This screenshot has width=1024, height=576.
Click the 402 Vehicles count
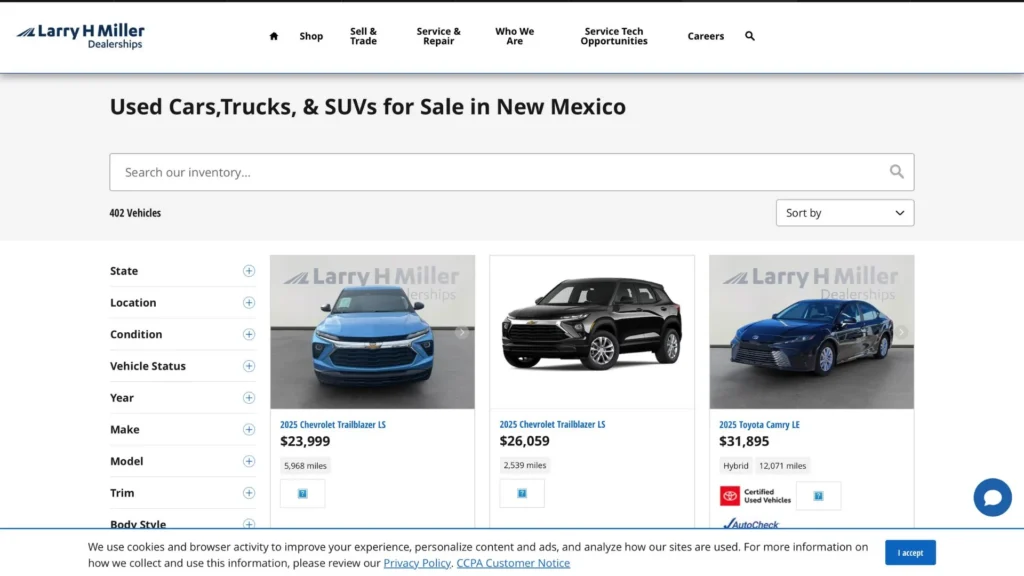coord(135,213)
